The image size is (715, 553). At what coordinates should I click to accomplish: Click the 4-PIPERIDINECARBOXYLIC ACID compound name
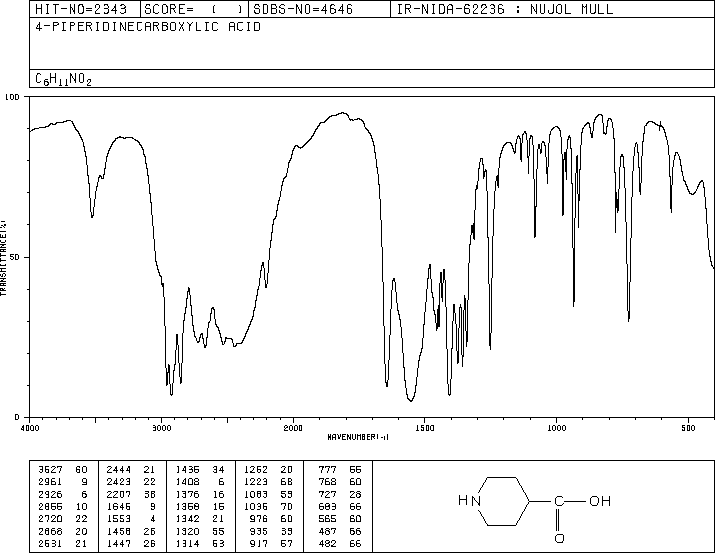(x=148, y=27)
